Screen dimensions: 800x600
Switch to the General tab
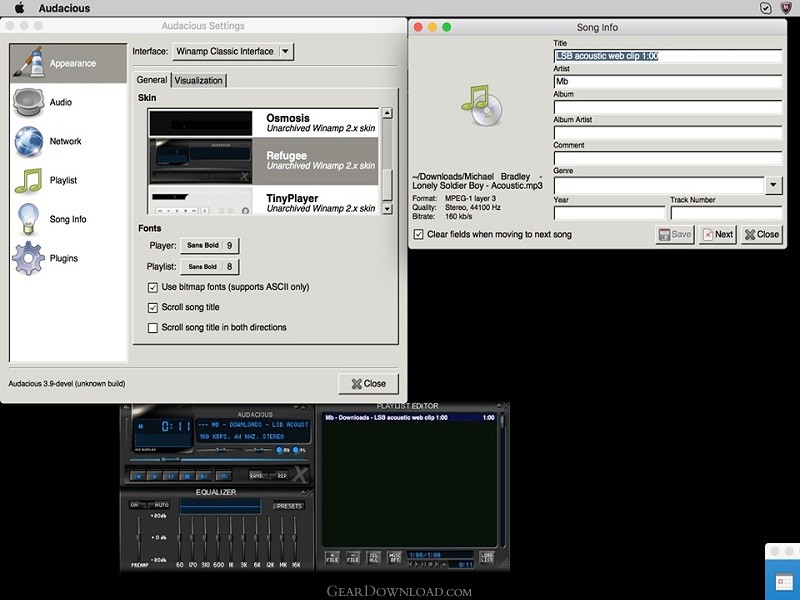(x=152, y=80)
